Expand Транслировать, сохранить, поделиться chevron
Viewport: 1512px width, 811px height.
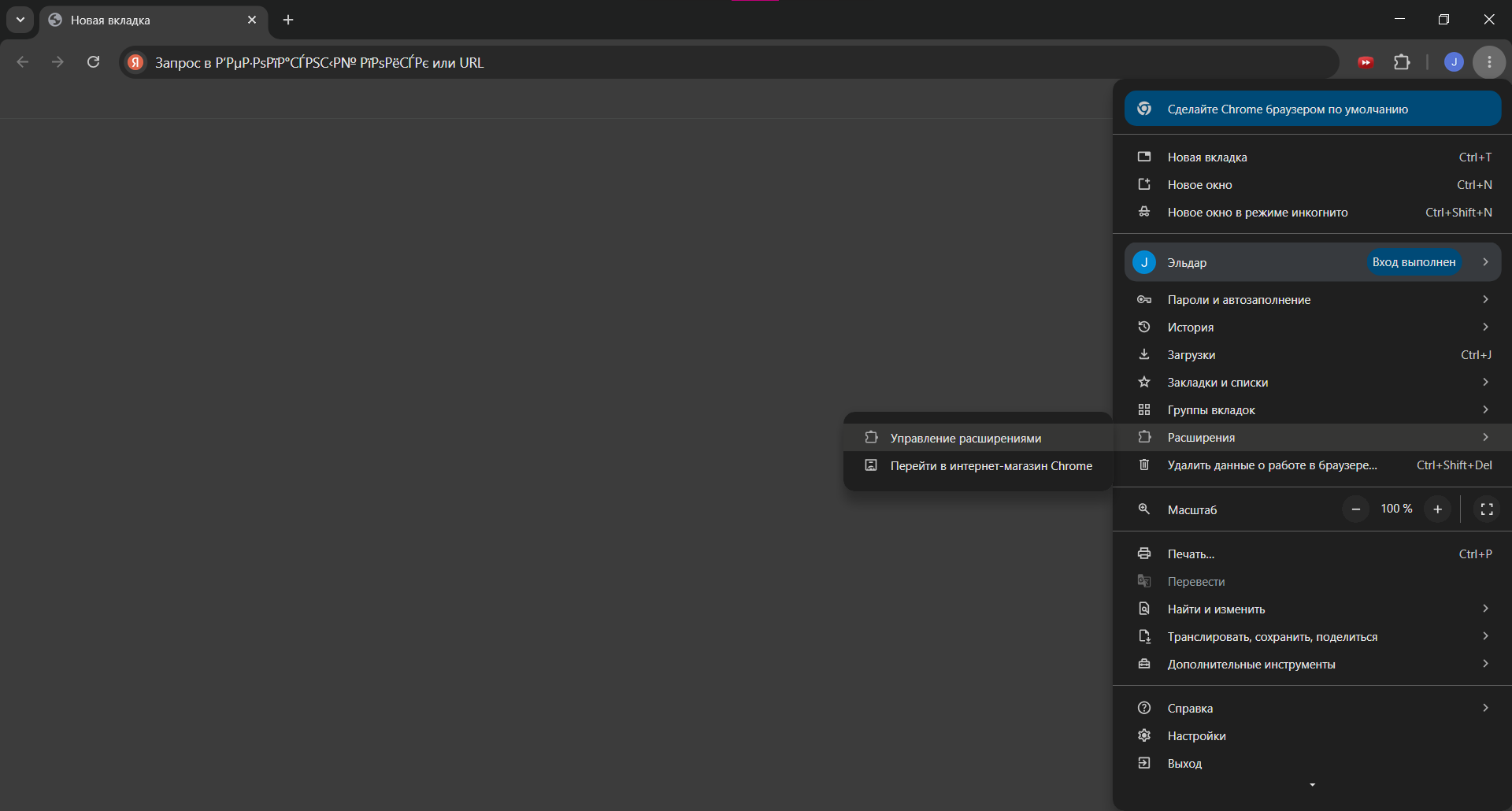coord(1485,636)
